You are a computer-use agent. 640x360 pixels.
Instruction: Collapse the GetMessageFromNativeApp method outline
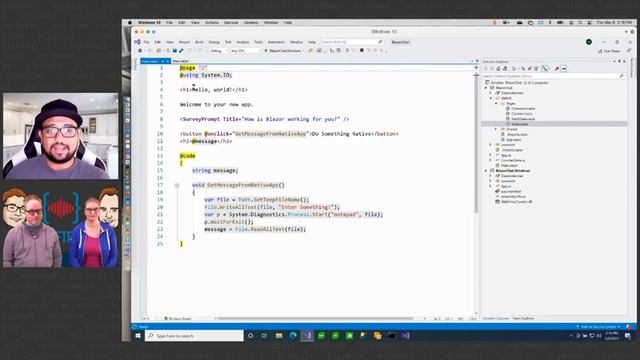(x=177, y=185)
